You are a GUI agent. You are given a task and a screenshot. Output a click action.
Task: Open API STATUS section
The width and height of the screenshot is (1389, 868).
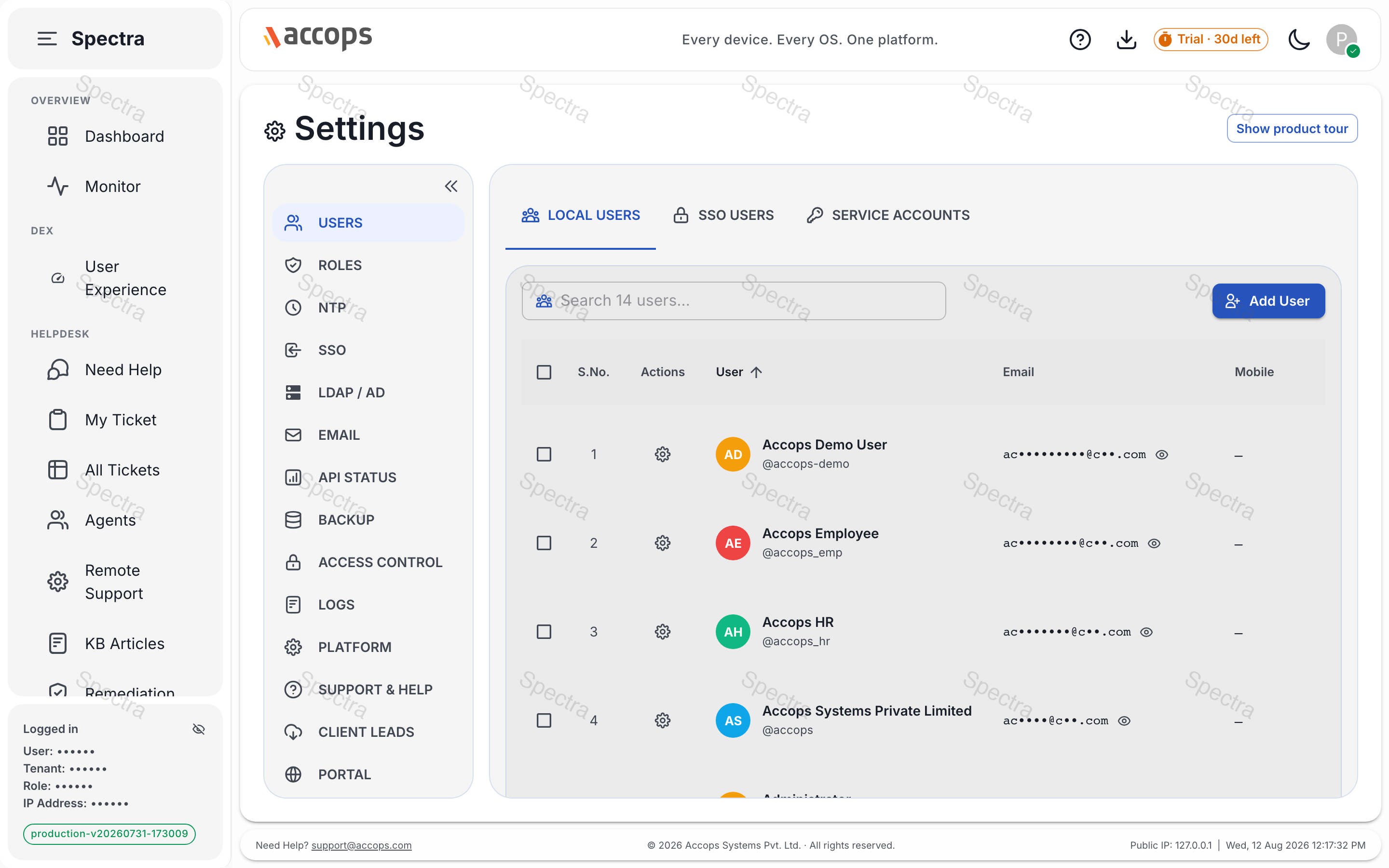(368, 477)
